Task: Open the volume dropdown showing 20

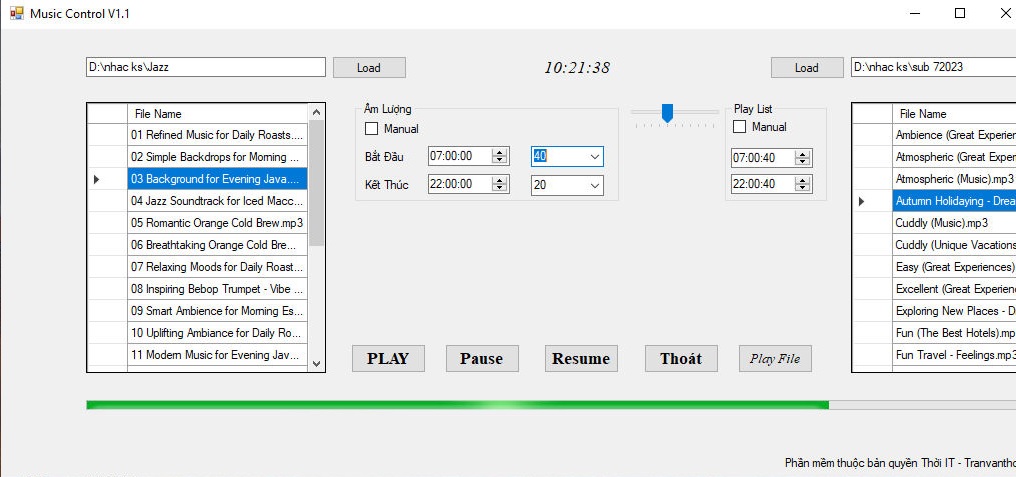Action: [595, 185]
